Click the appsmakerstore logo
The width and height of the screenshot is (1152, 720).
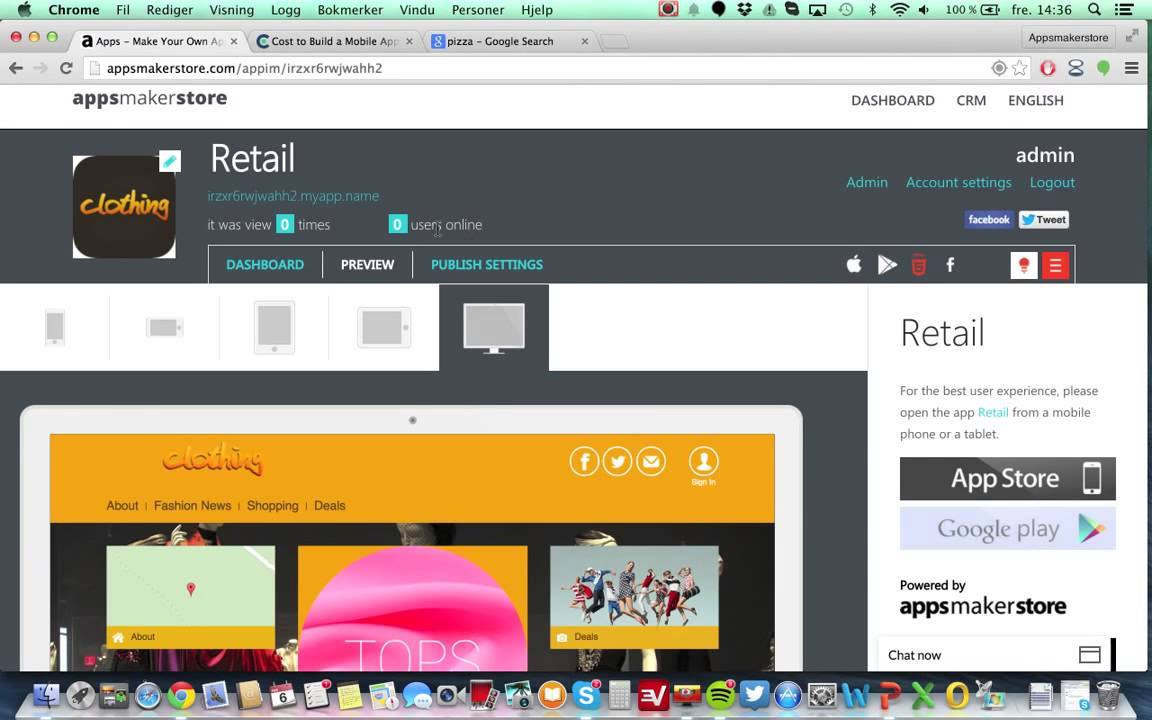(x=150, y=98)
